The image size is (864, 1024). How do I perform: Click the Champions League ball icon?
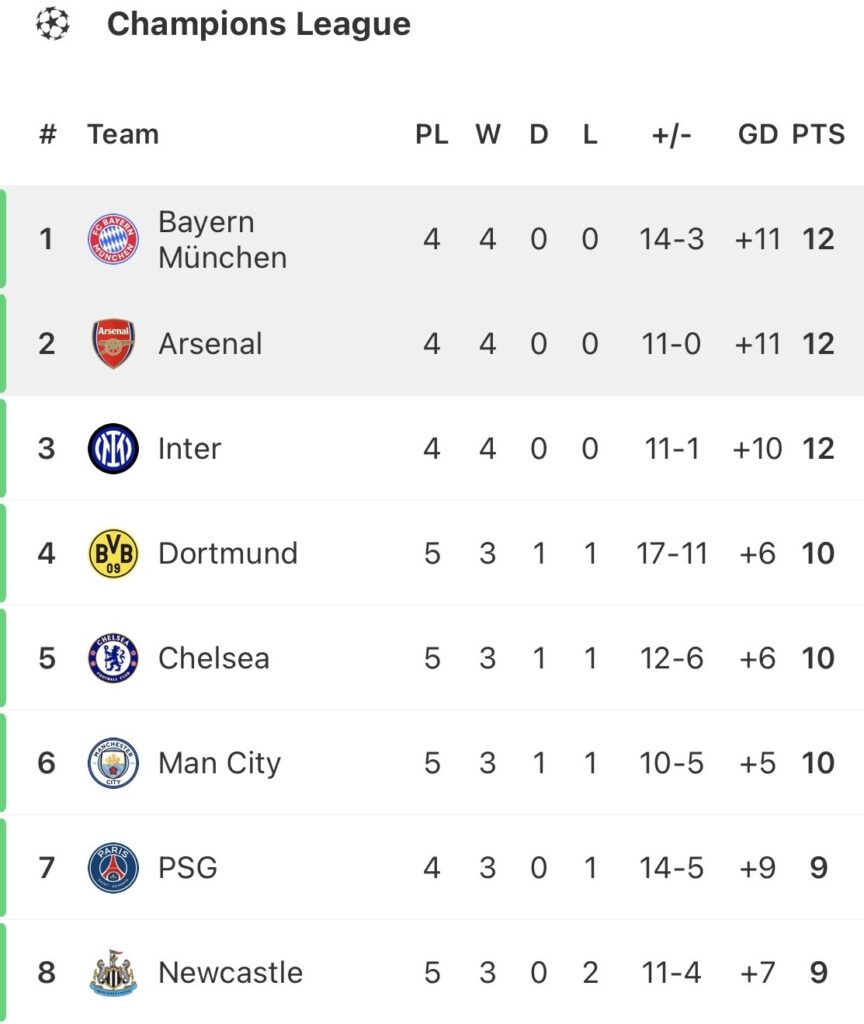pos(52,24)
